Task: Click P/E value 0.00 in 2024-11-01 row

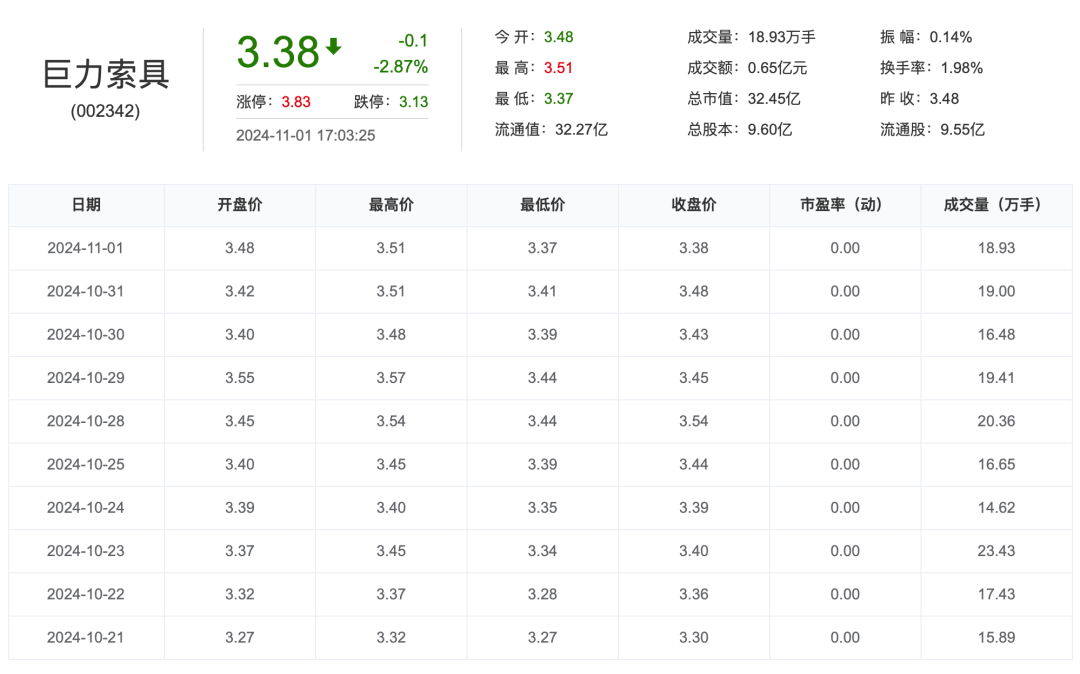Action: pos(845,248)
